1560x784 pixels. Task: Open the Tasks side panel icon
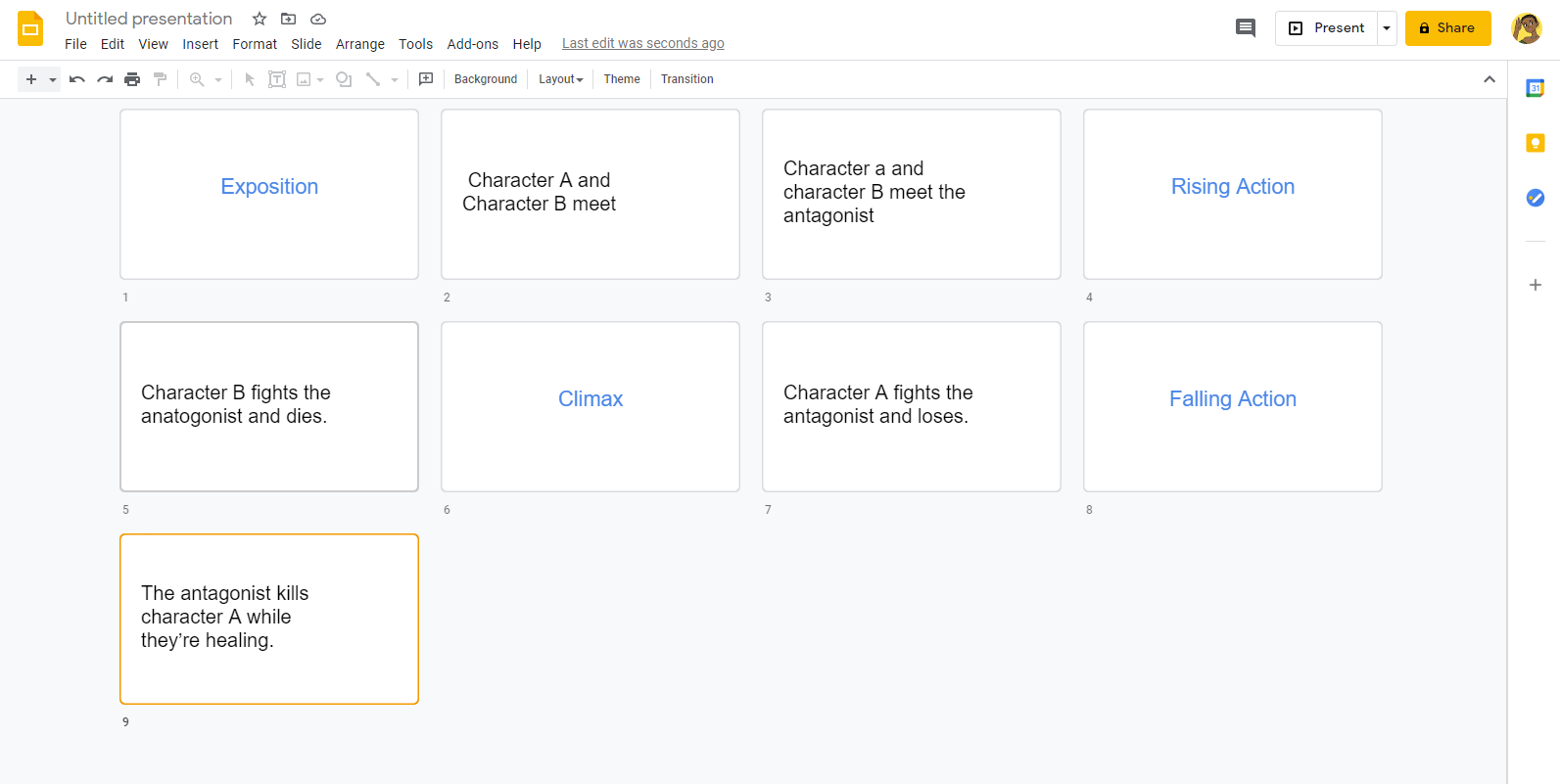point(1535,198)
